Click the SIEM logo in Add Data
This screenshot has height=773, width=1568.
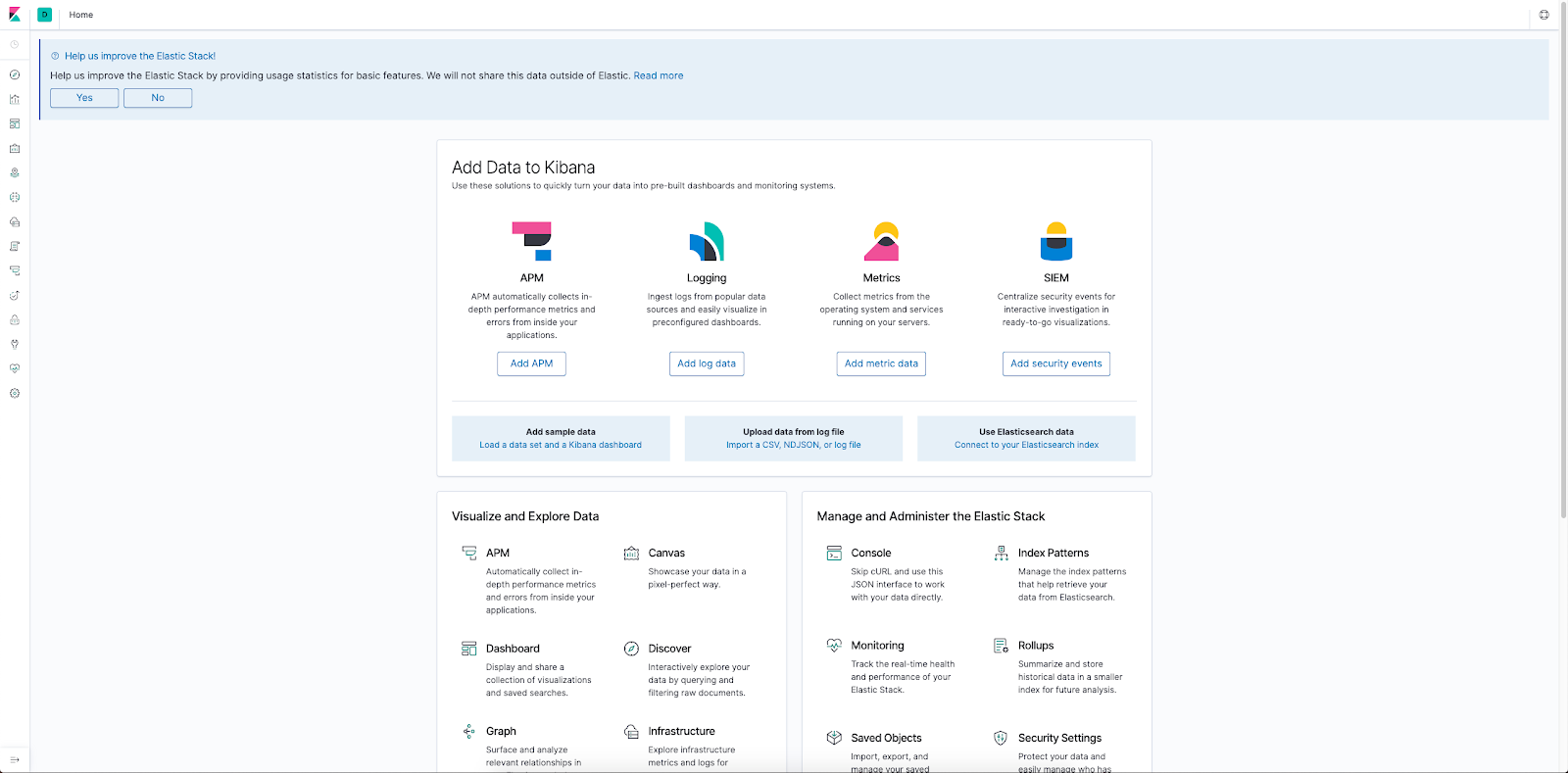(x=1056, y=241)
